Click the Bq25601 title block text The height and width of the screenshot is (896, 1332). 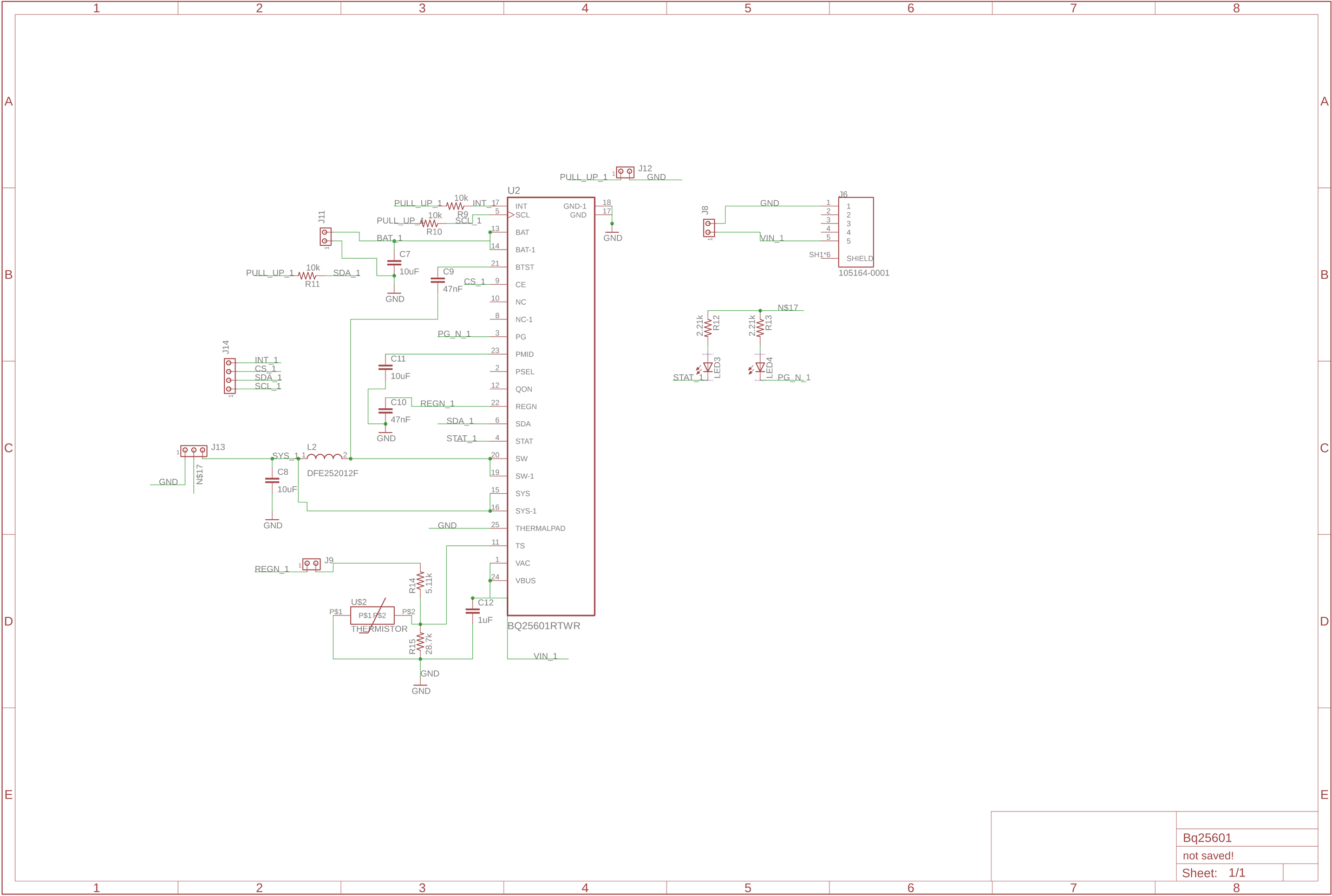(1207, 838)
